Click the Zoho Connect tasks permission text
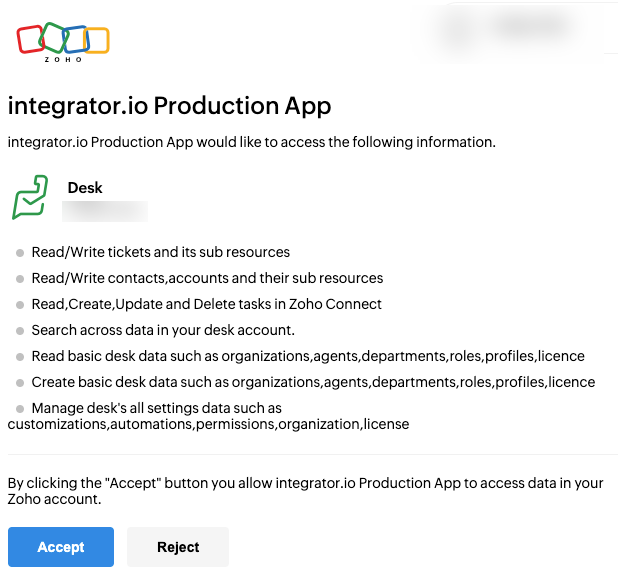618x573 pixels. (x=207, y=304)
